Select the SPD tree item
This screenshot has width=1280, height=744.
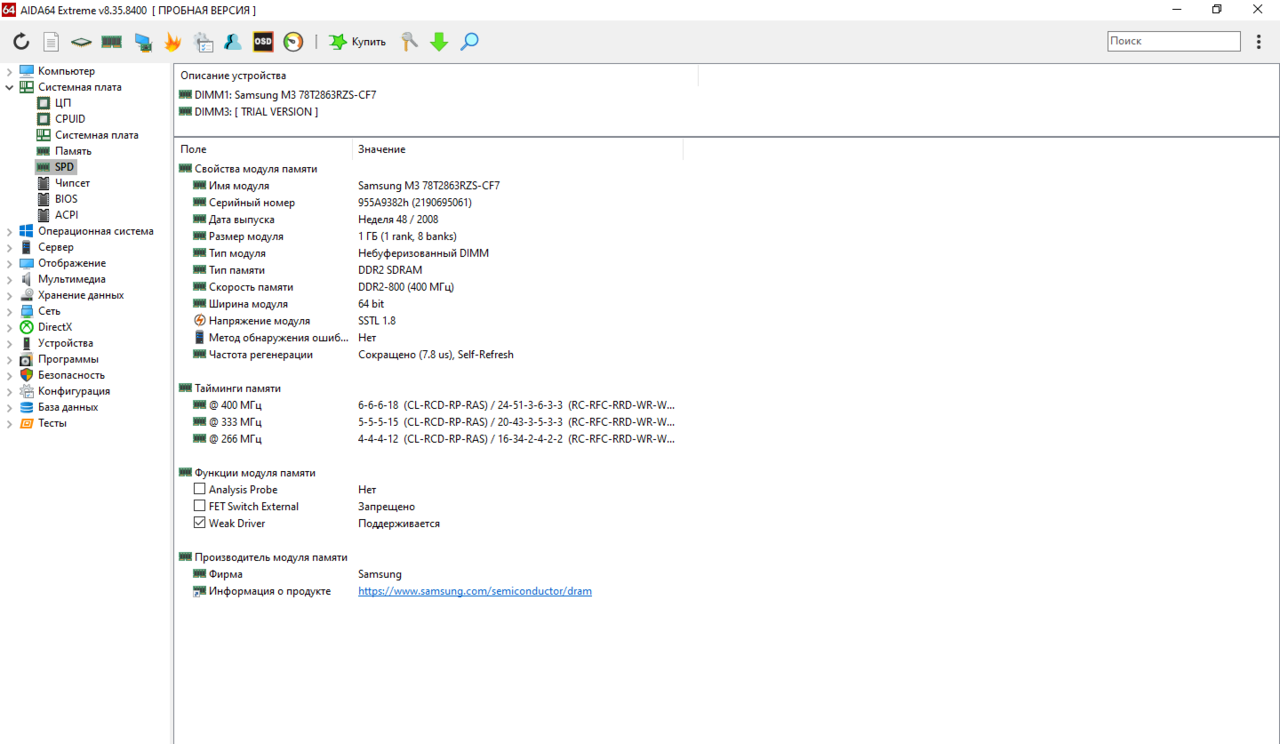64,167
